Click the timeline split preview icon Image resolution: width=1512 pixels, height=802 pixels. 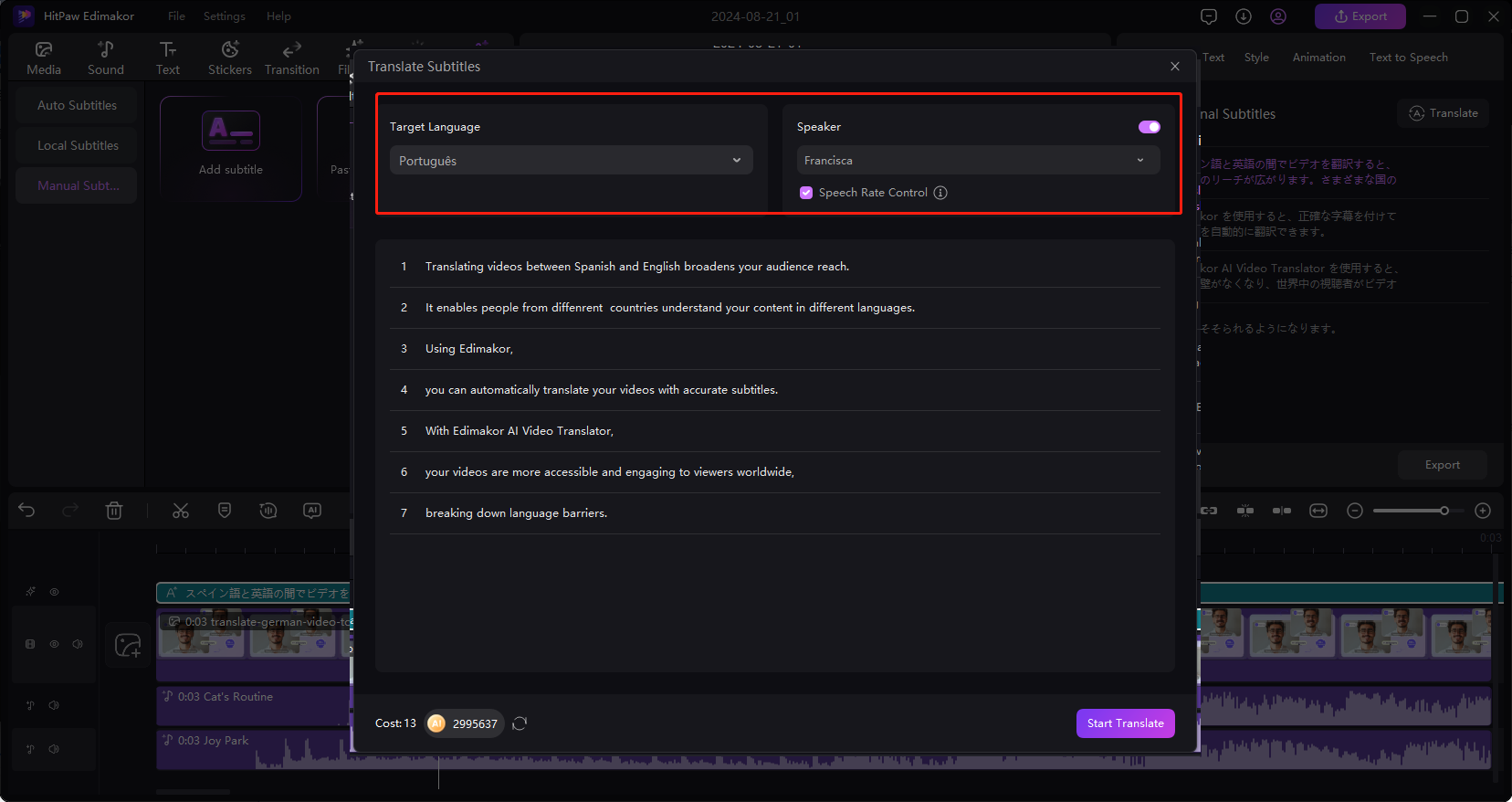coord(1282,511)
